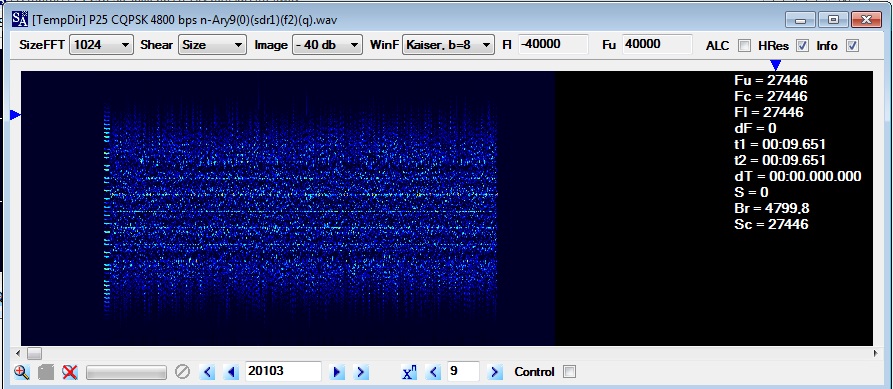Image resolution: width=893 pixels, height=389 pixels.
Task: Click the 'Fc = 27446' info readout
Action: click(x=771, y=96)
